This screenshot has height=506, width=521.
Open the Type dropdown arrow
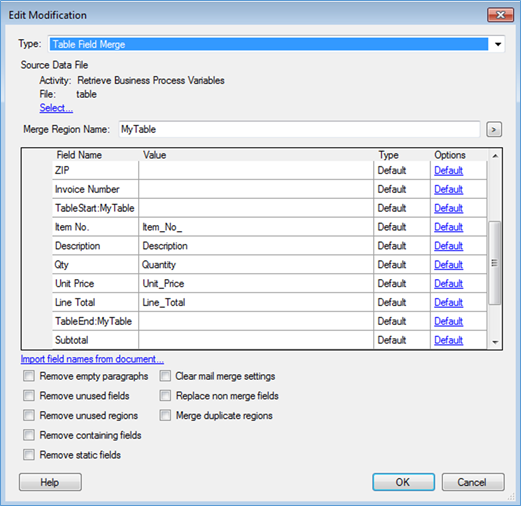point(498,44)
